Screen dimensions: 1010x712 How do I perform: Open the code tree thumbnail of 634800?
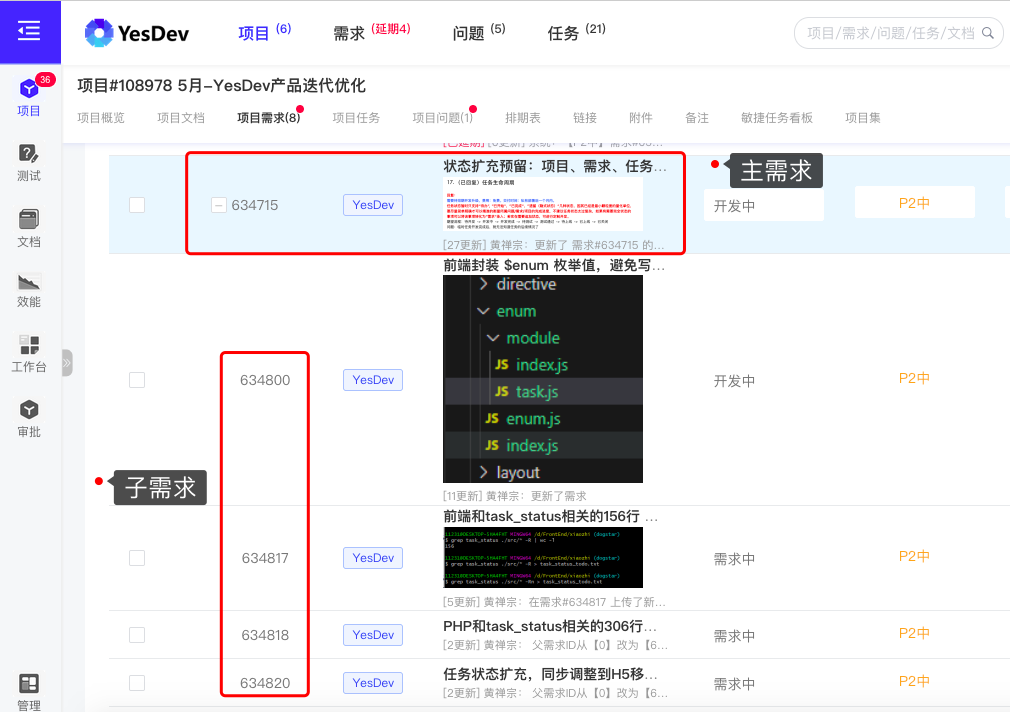[543, 379]
